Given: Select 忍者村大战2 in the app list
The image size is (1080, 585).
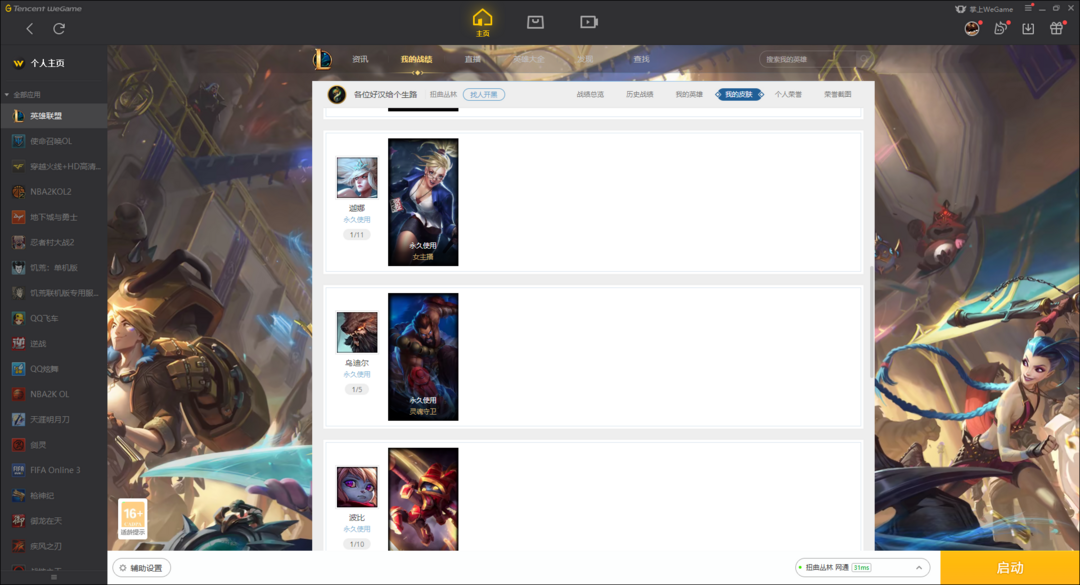Looking at the screenshot, I should click(x=54, y=243).
